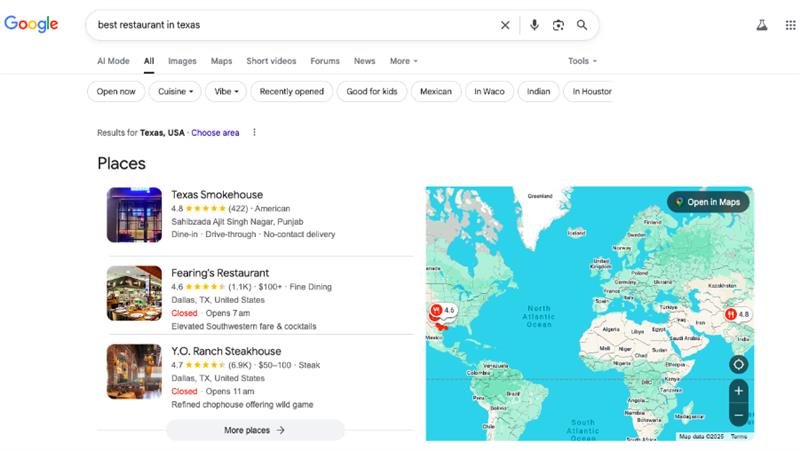The image size is (800, 451).
Task: Open the Search Labs flask icon
Action: 762,25
